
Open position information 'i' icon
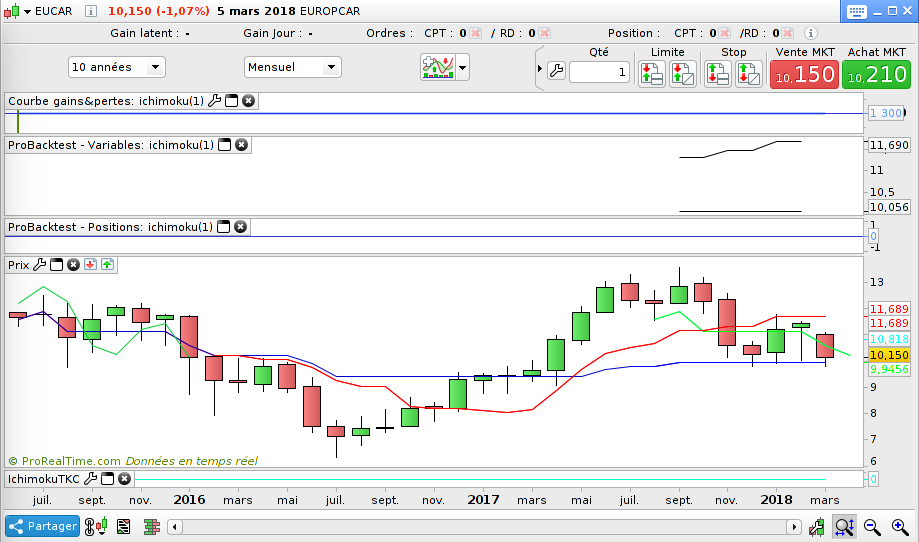(811, 33)
